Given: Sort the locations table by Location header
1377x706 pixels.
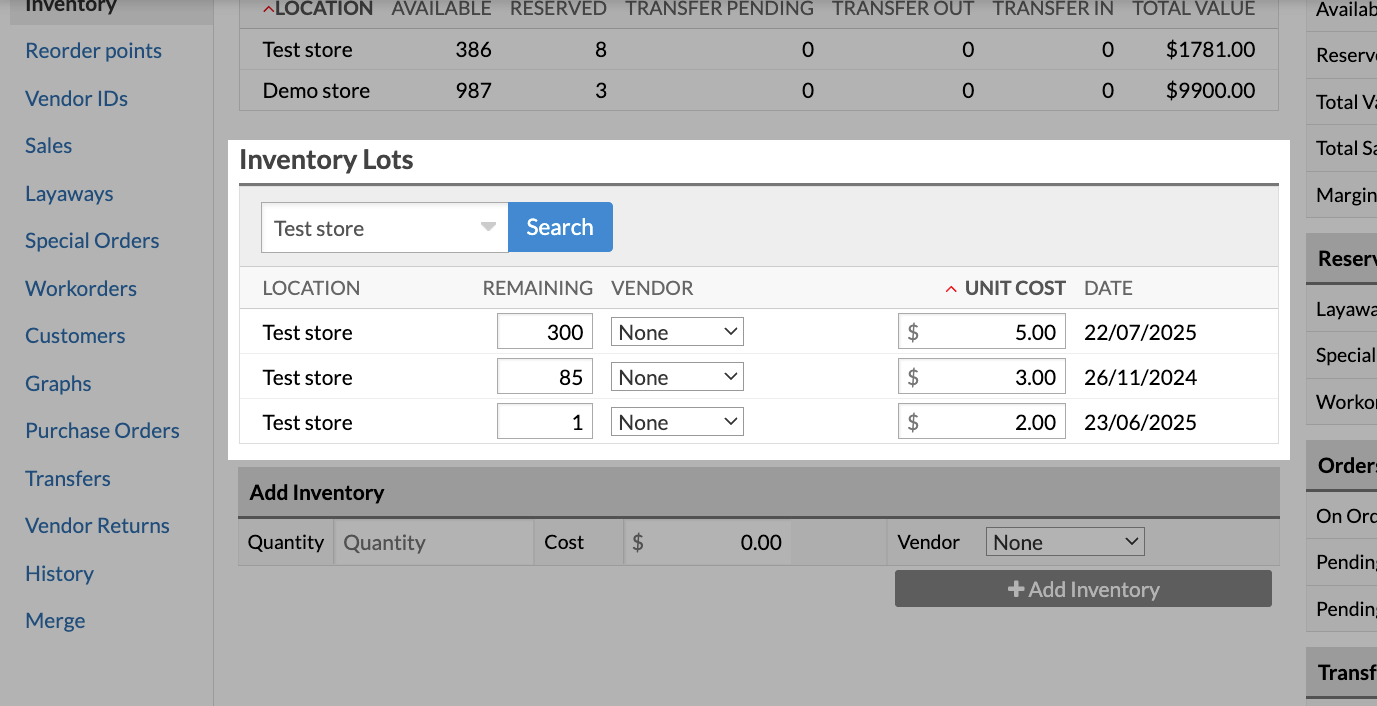Looking at the screenshot, I should [322, 9].
